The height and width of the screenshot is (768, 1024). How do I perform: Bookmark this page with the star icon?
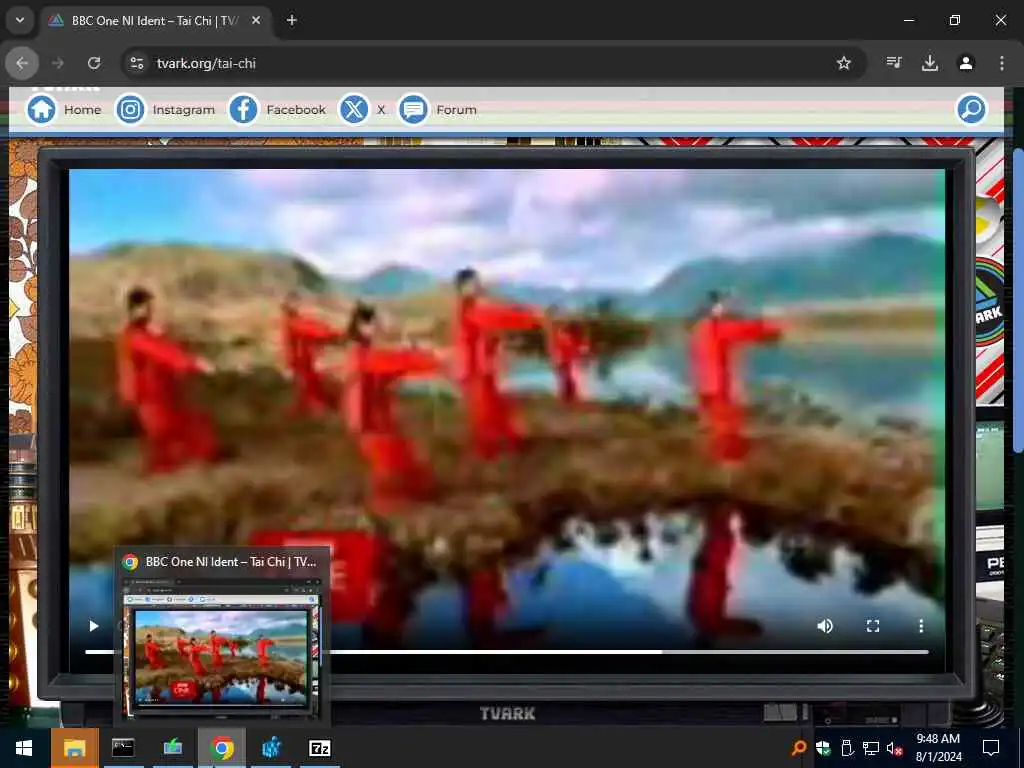click(844, 63)
